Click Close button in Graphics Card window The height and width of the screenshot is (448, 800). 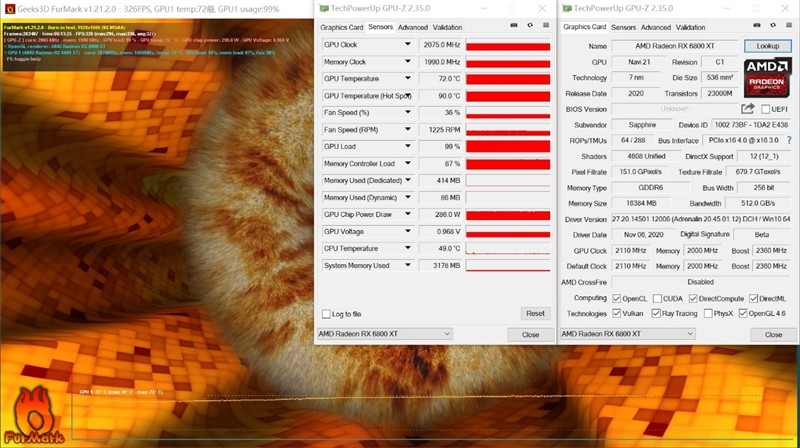(773, 335)
